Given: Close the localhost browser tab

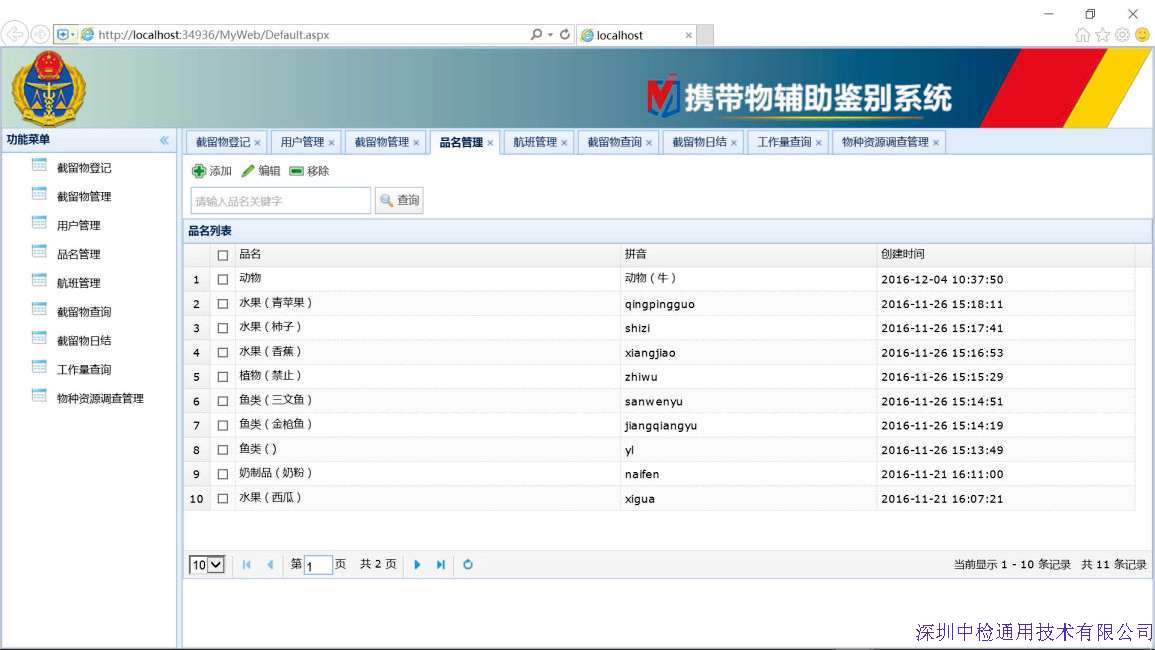Looking at the screenshot, I should pos(689,35).
